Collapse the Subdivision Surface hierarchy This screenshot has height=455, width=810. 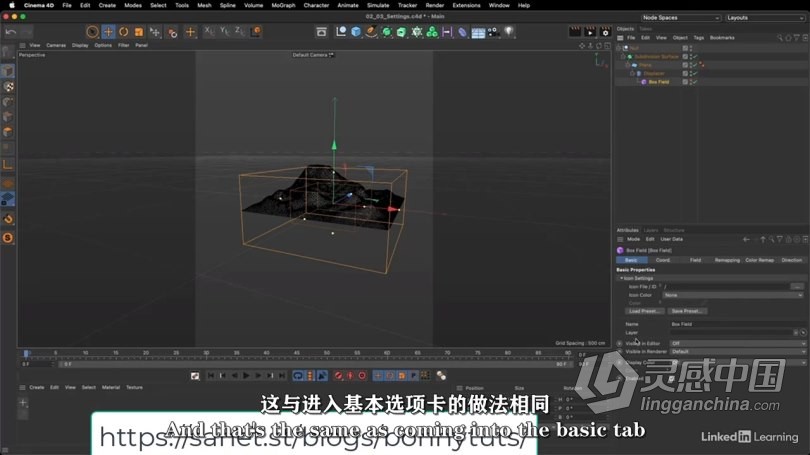[x=623, y=56]
